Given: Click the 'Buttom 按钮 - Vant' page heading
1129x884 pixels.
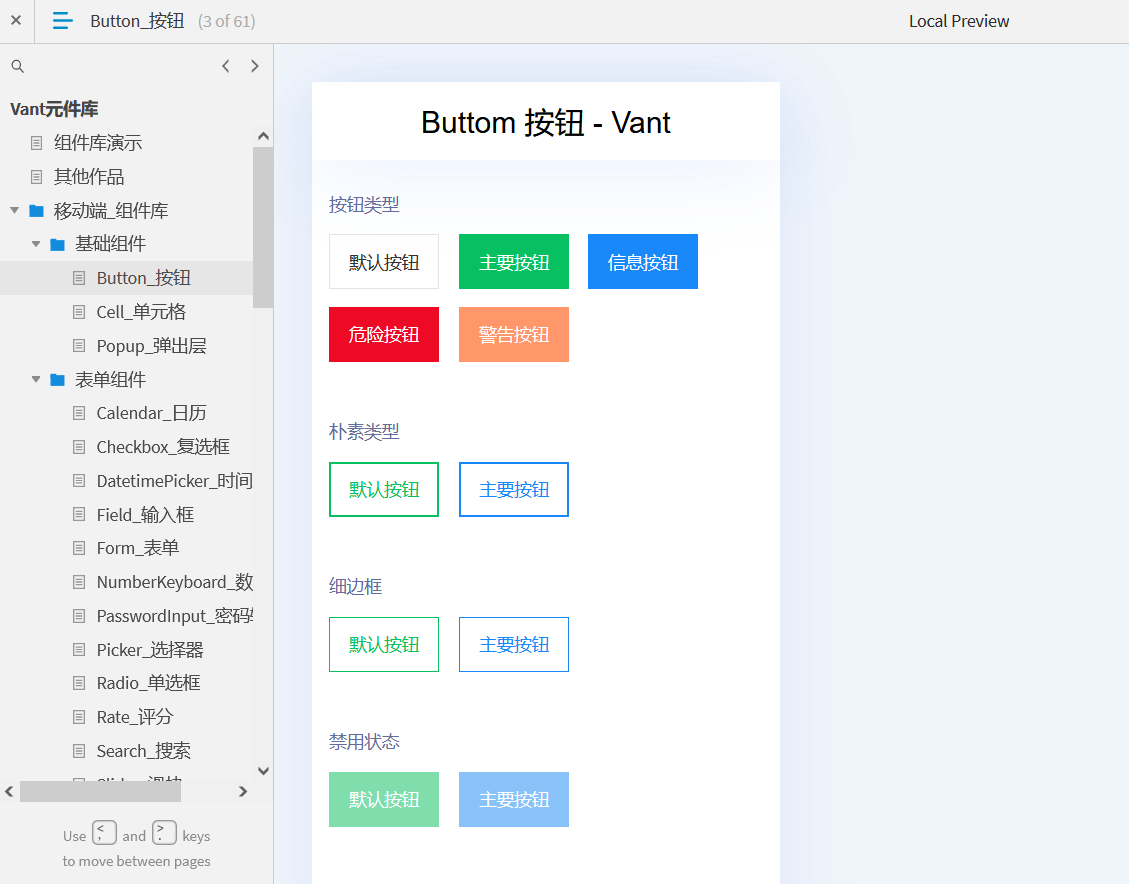Looking at the screenshot, I should tap(546, 122).
